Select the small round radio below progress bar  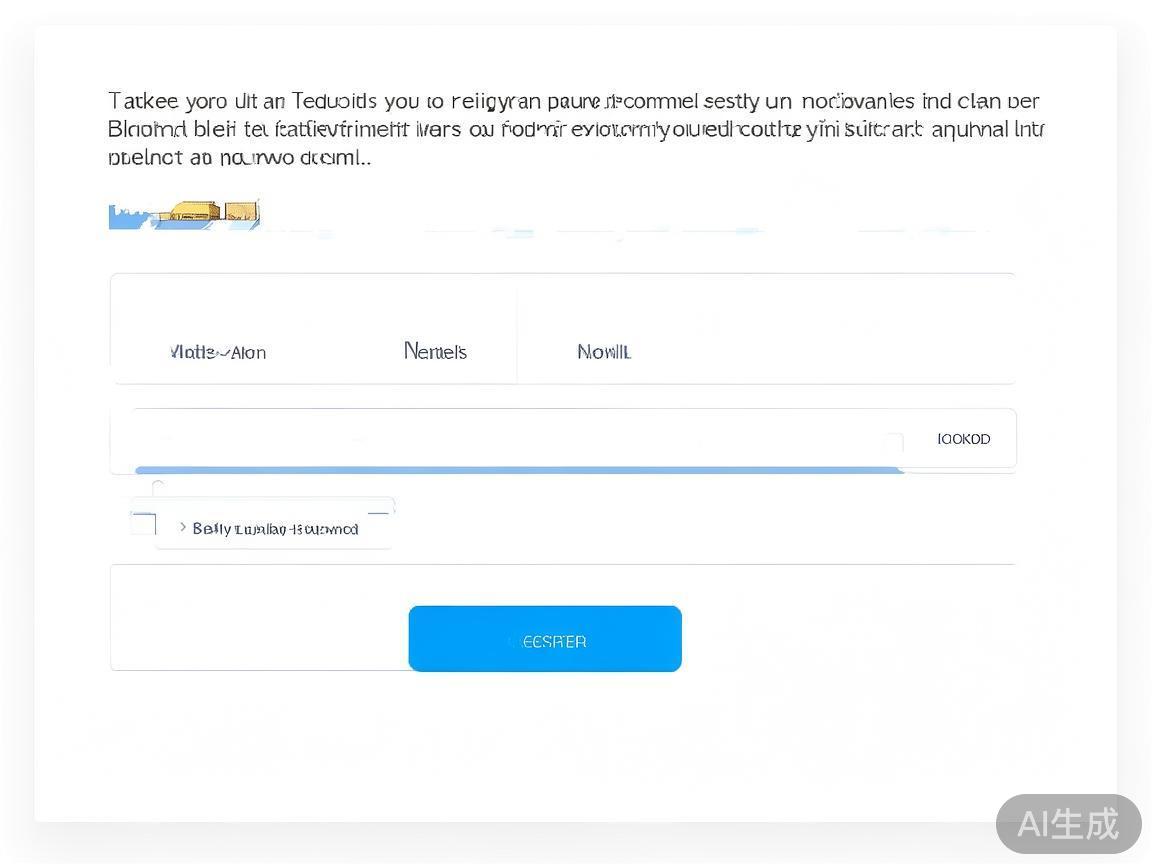tap(158, 487)
